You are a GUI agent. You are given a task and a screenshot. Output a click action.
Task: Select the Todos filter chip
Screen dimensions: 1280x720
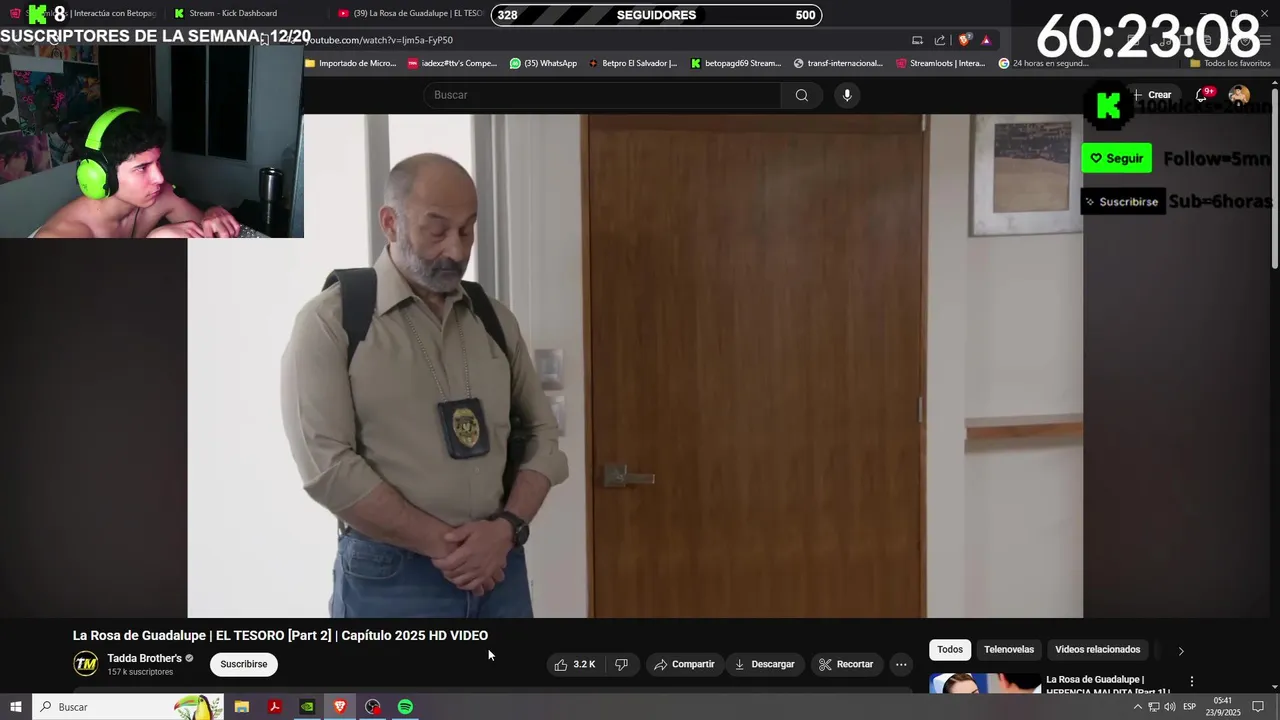tap(950, 650)
